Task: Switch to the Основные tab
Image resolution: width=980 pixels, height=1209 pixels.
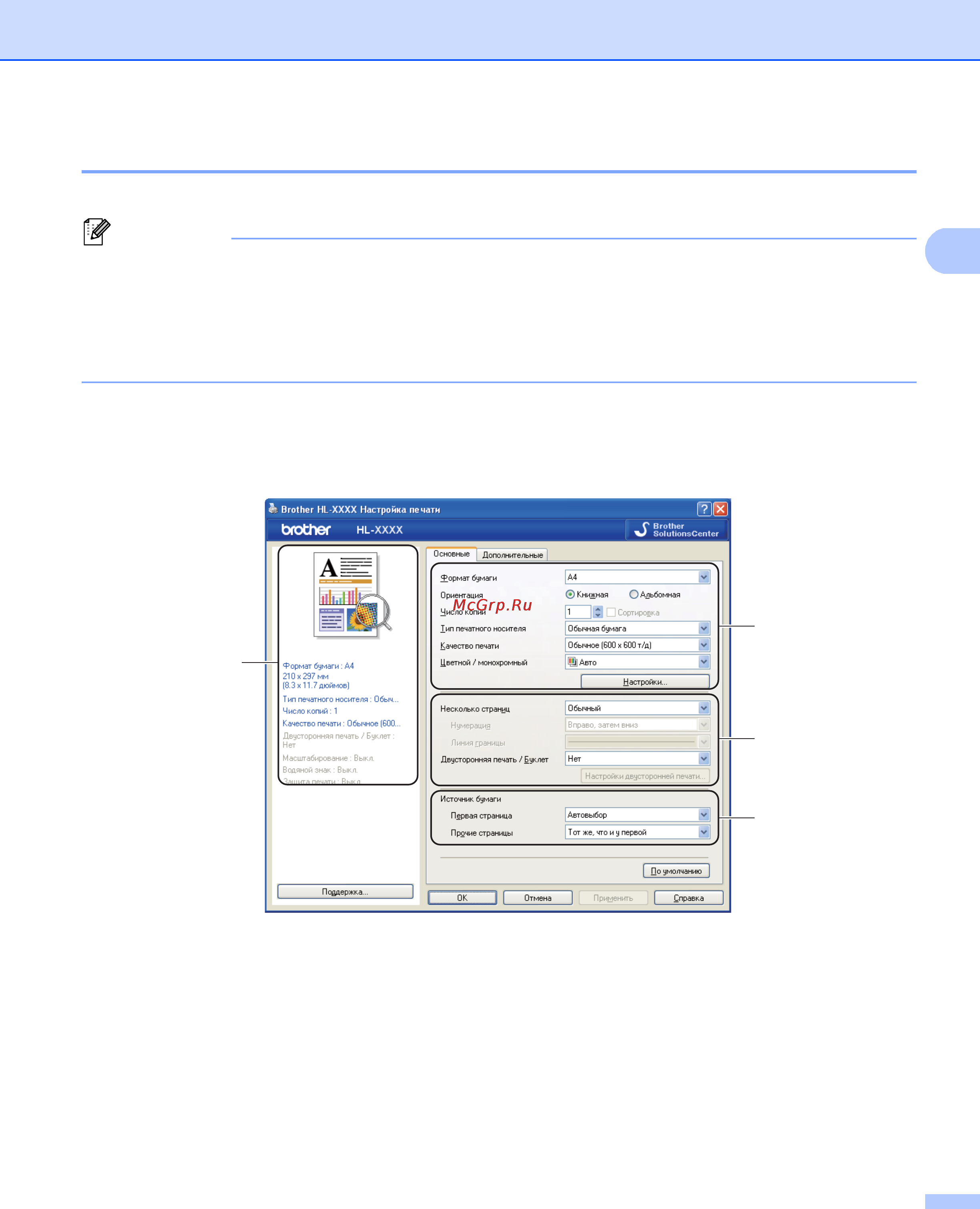Action: click(451, 554)
